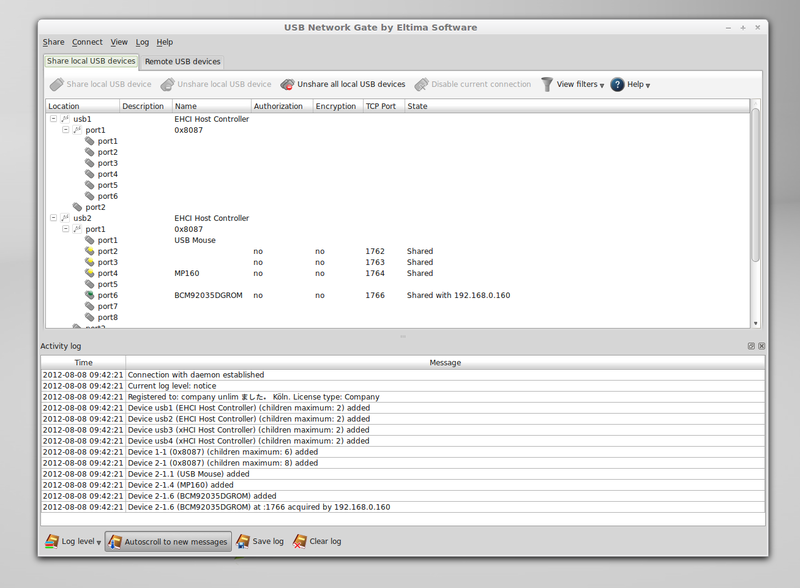The image size is (800, 588).
Task: Open the View filters dropdown
Action: [x=572, y=84]
